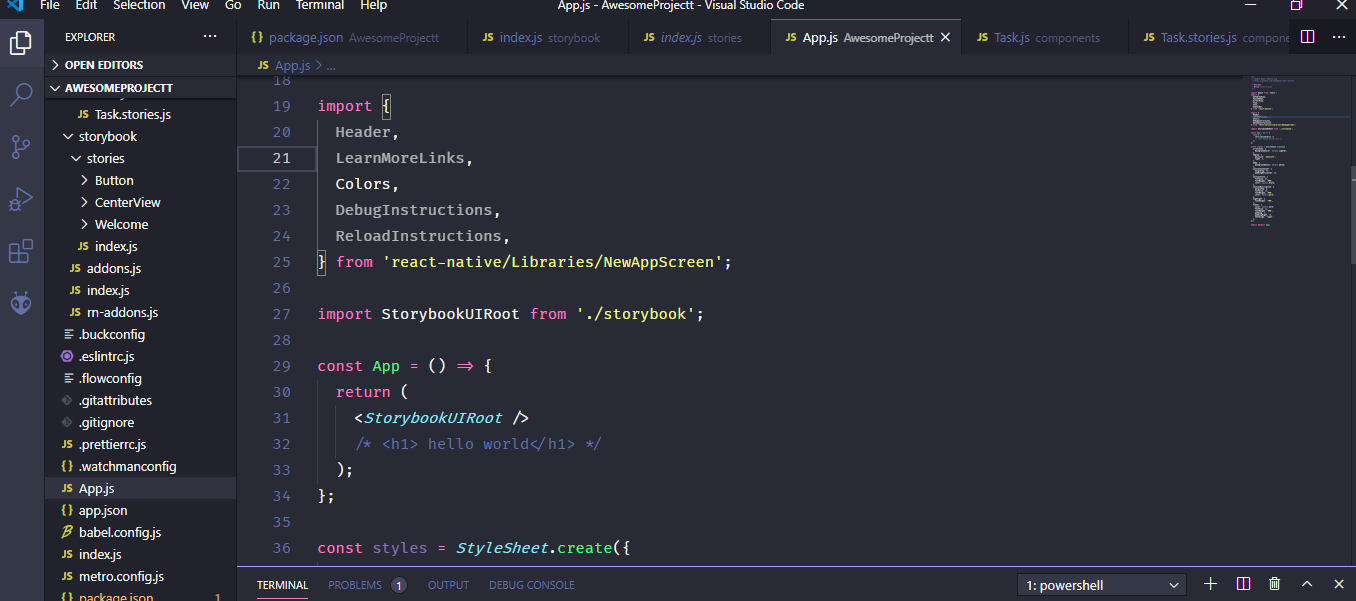Switch to Task.js components tab
Viewport: 1356px width, 601px height.
tap(1045, 37)
